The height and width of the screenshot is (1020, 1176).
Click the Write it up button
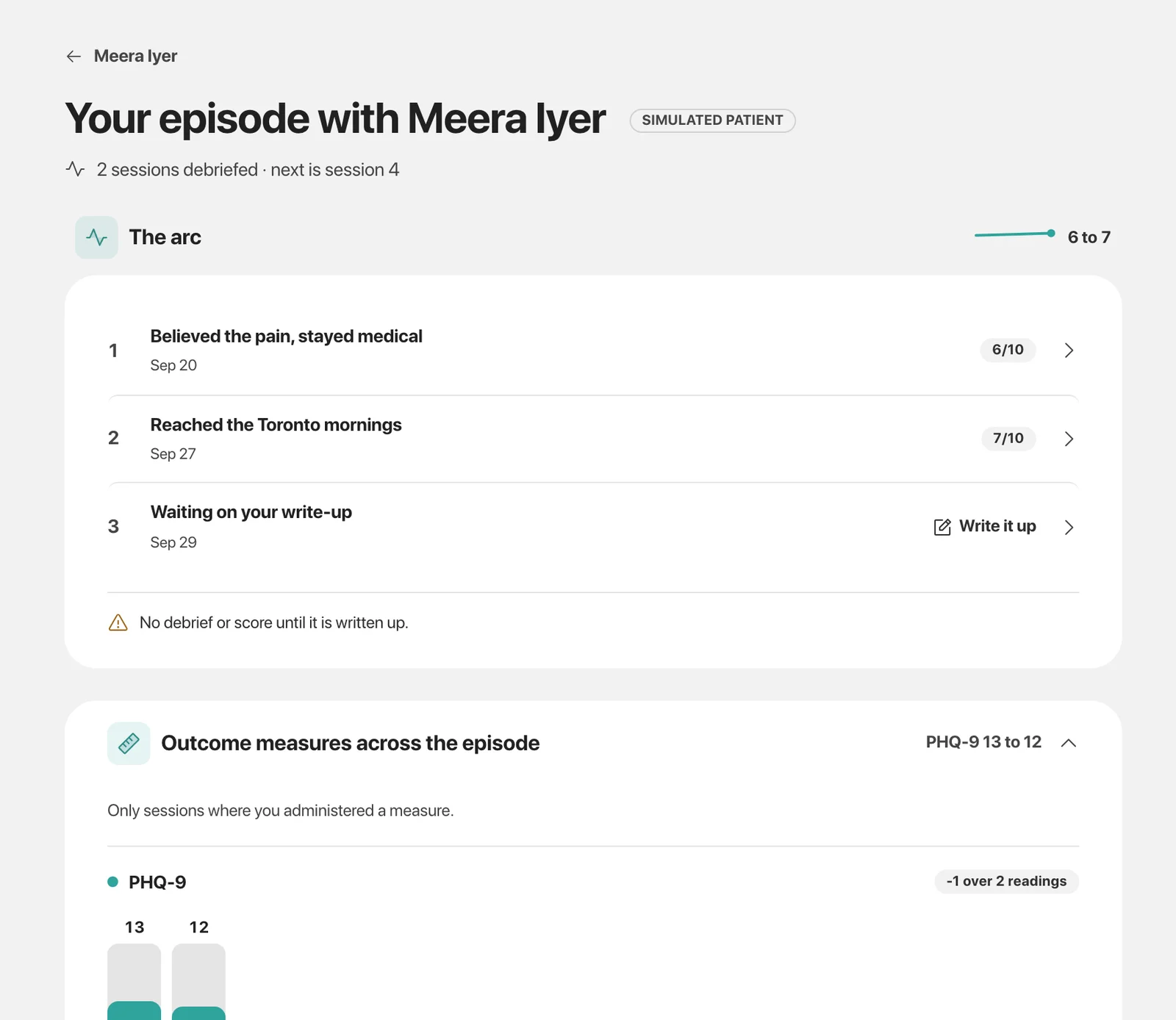coord(985,526)
